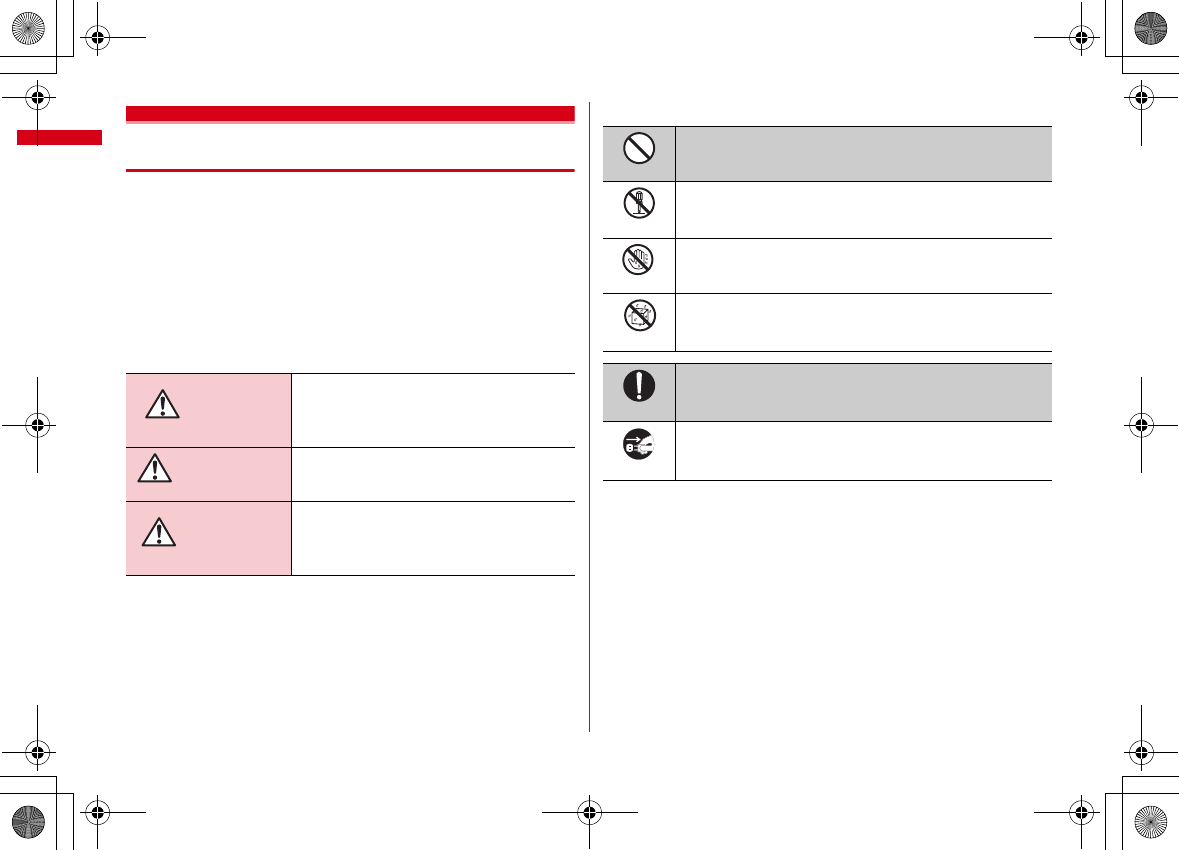The height and width of the screenshot is (850, 1179).
Task: Click the no-wet-hands prohibition icon
Action: point(638,262)
